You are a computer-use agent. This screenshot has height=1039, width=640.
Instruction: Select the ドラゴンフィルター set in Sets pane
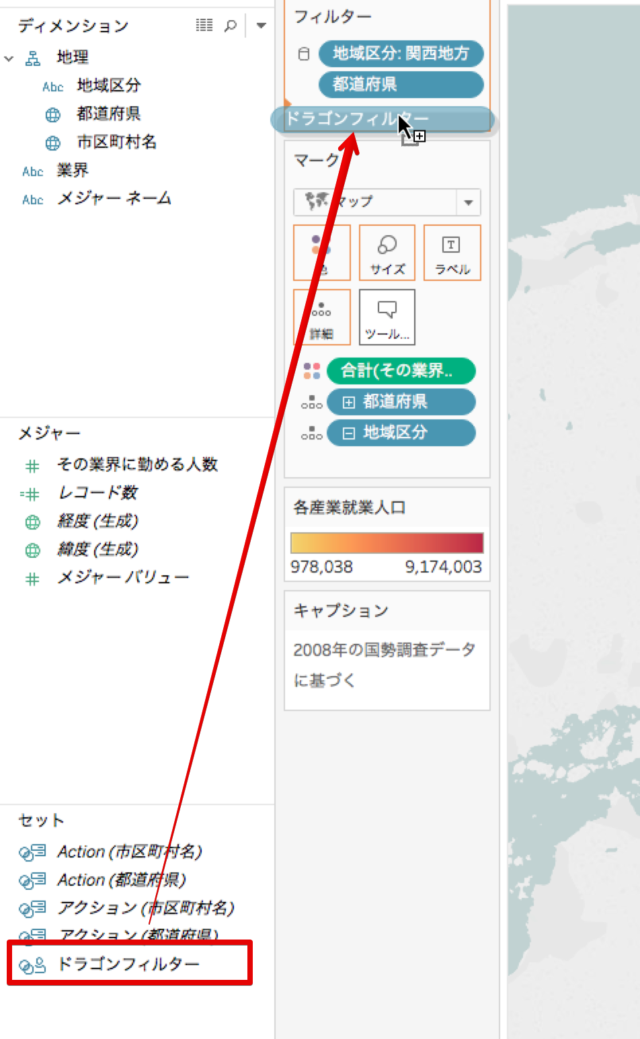(129, 963)
